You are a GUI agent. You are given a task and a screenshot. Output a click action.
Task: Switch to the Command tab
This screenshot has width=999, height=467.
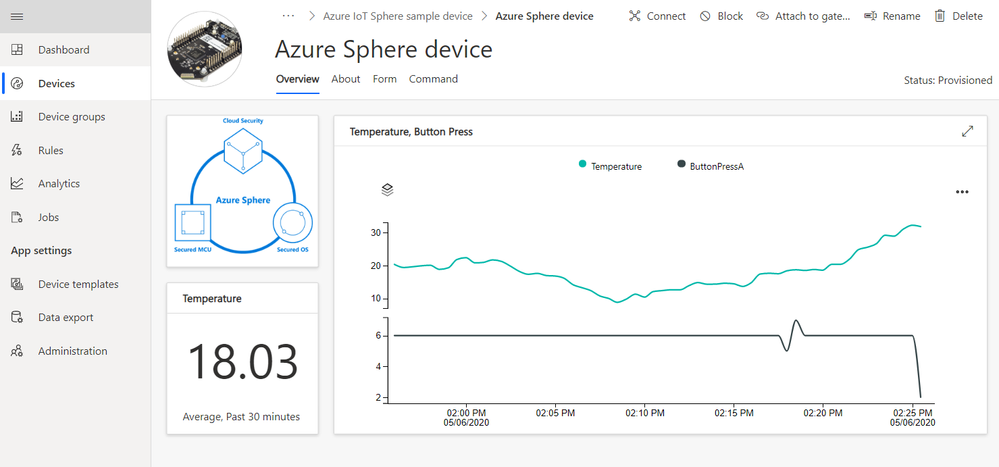pyautogui.click(x=433, y=79)
